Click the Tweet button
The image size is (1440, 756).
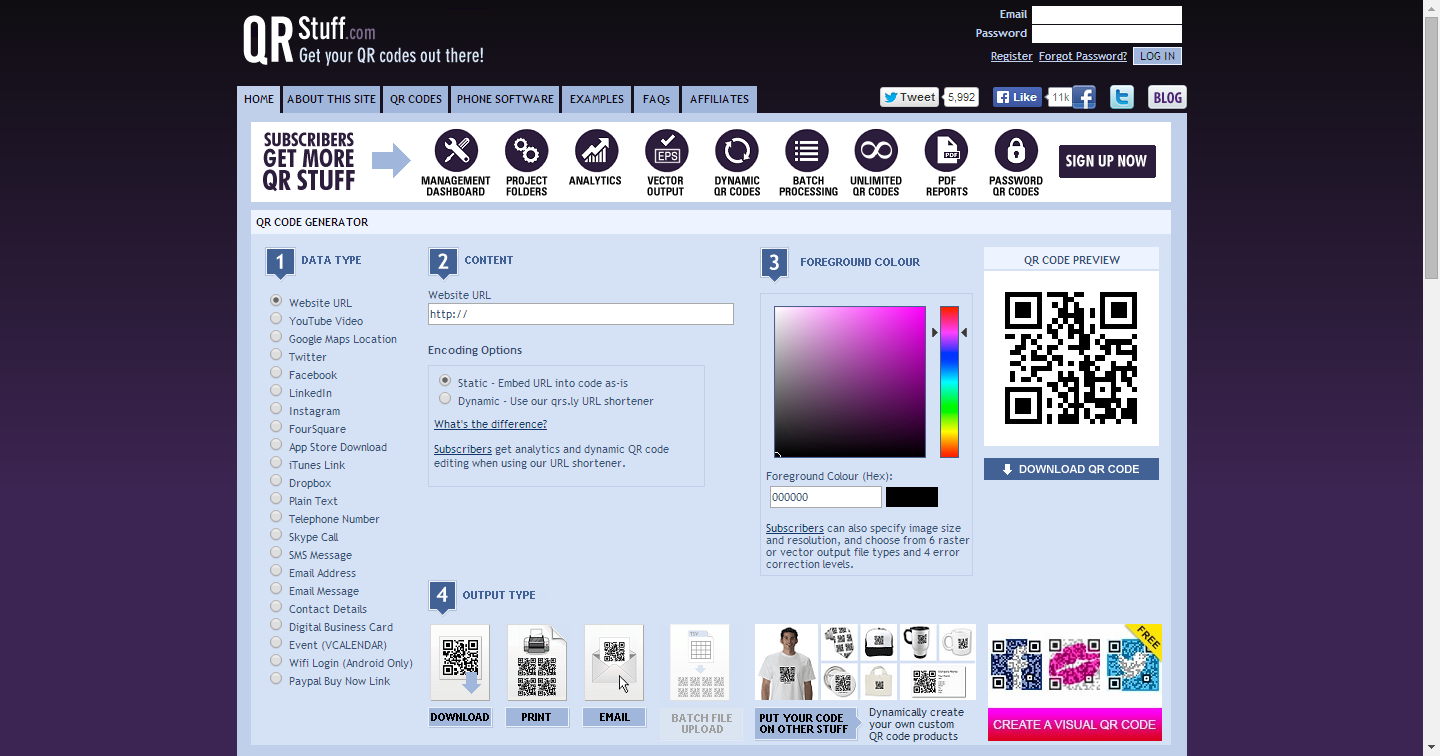[910, 97]
